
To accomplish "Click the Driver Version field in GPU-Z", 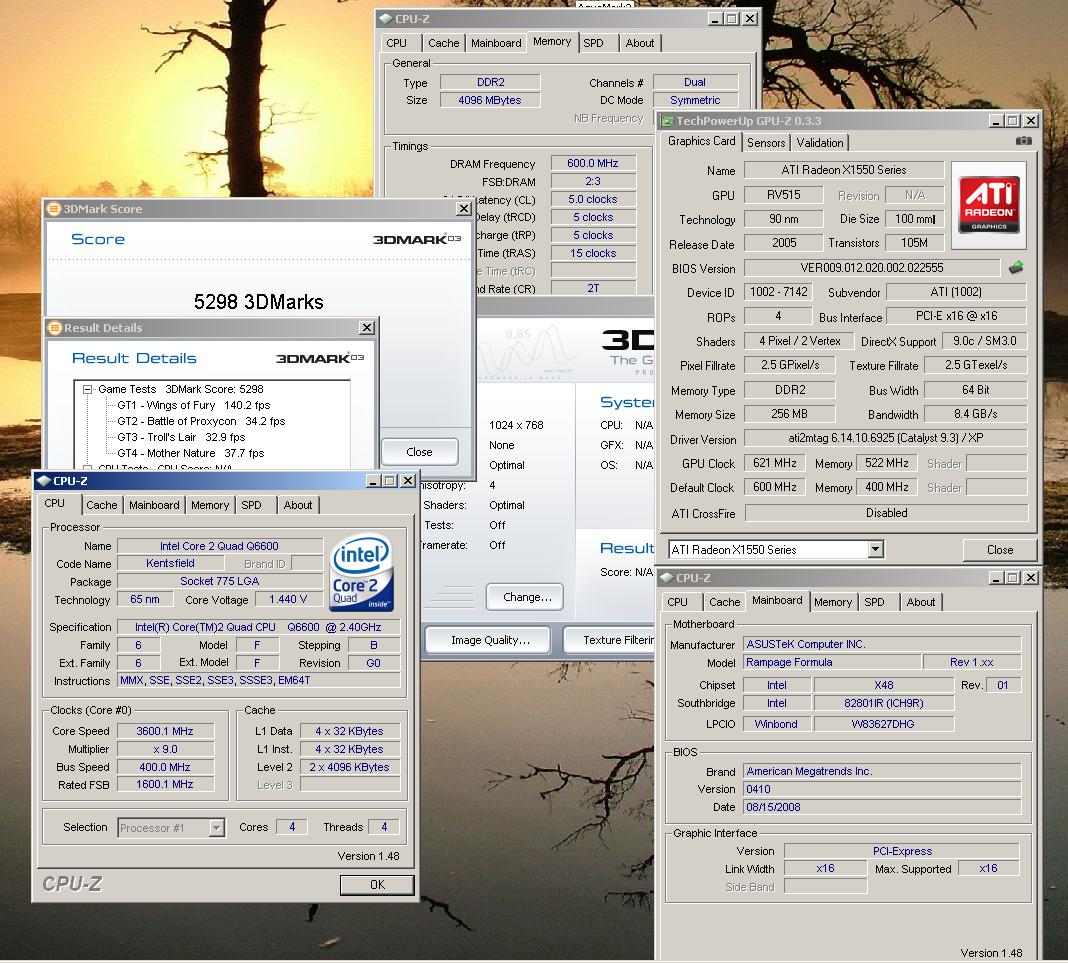I will (x=885, y=438).
